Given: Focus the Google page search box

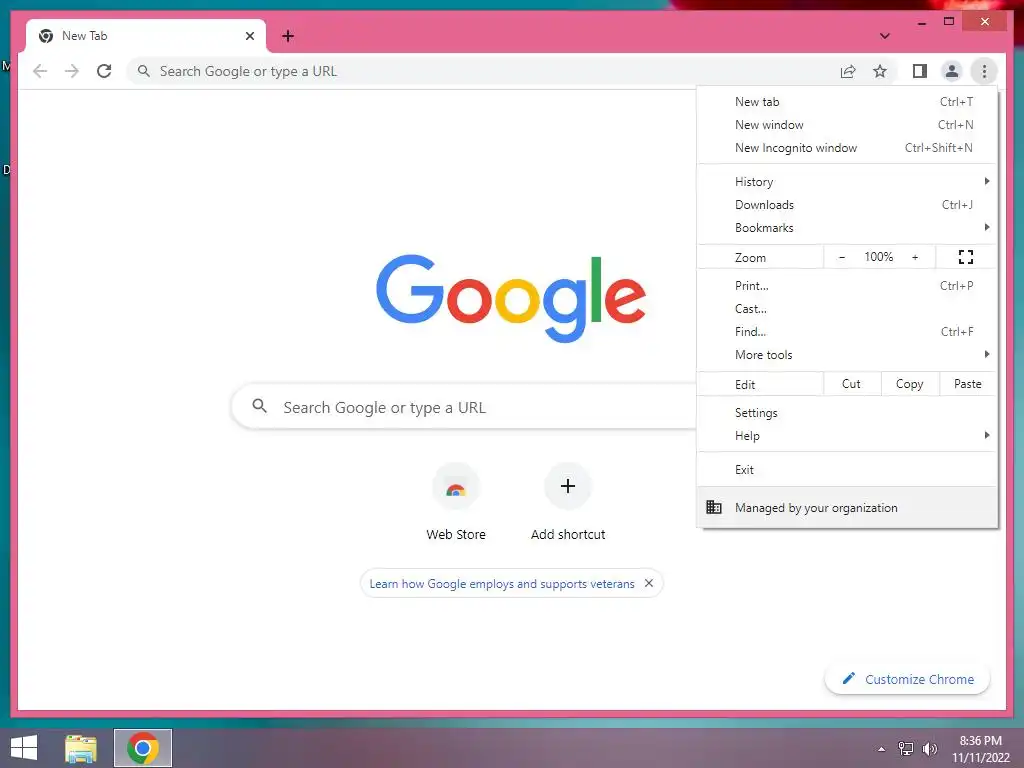Looking at the screenshot, I should 465,407.
